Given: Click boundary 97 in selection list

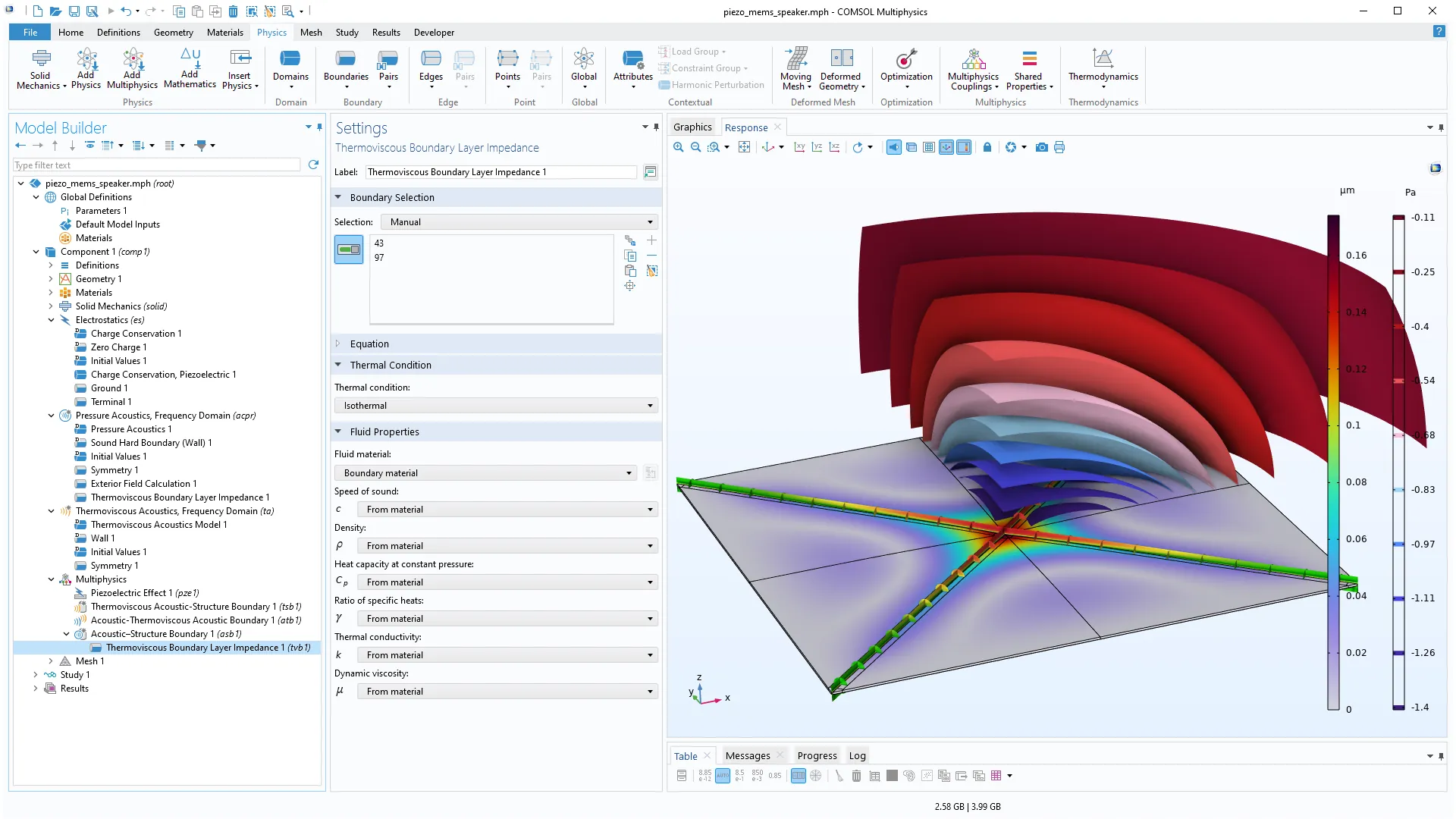Looking at the screenshot, I should 379,258.
